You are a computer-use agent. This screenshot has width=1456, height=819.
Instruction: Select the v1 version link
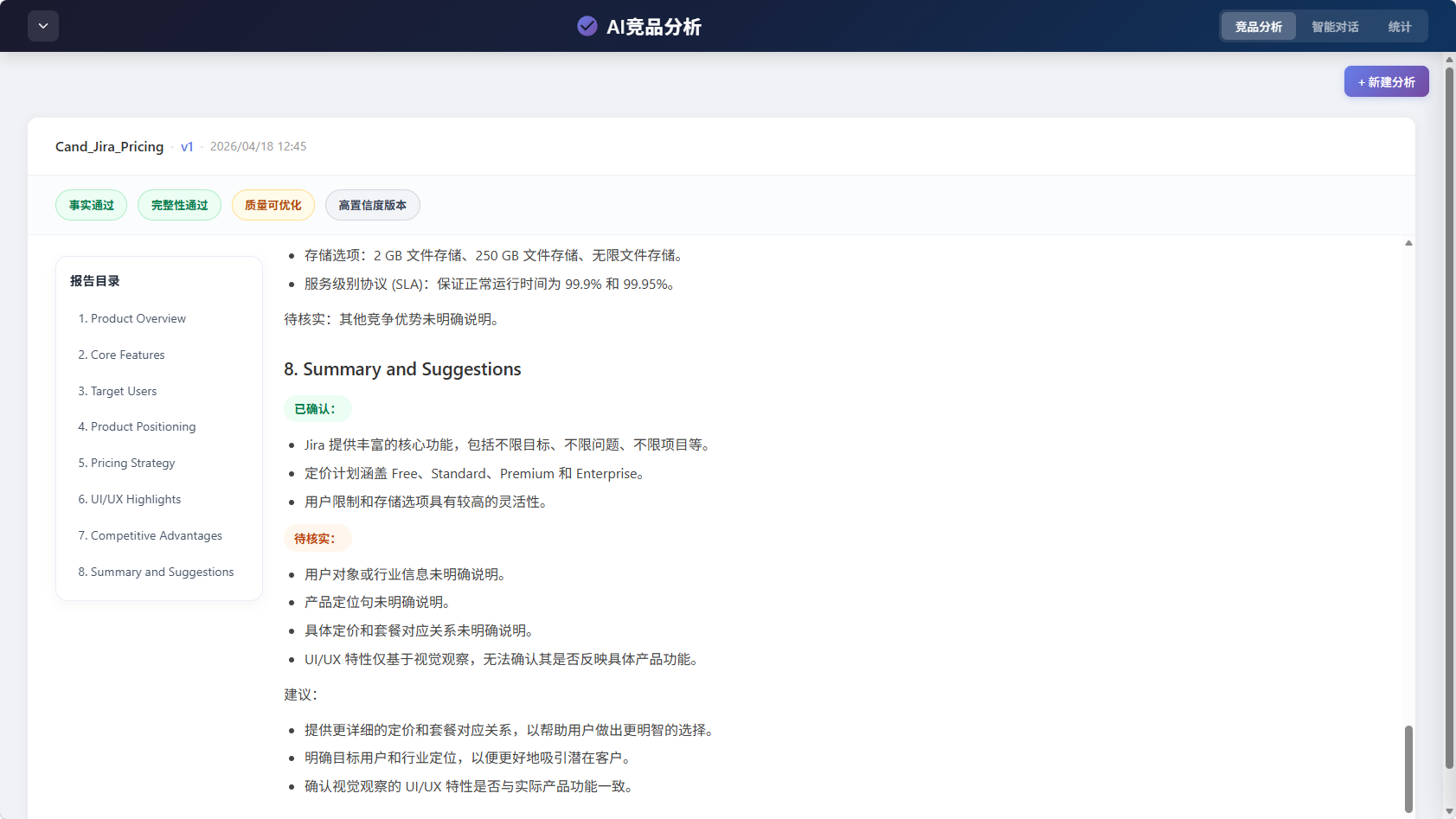[x=187, y=147]
